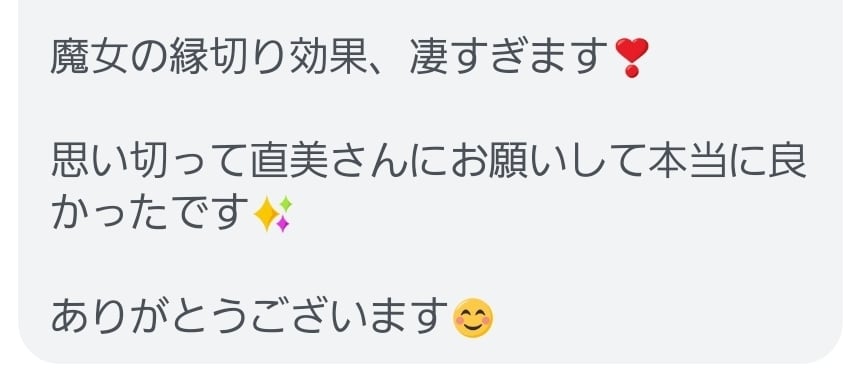
Task: Click the sparkles emoji after かったです
Action: [x=273, y=213]
